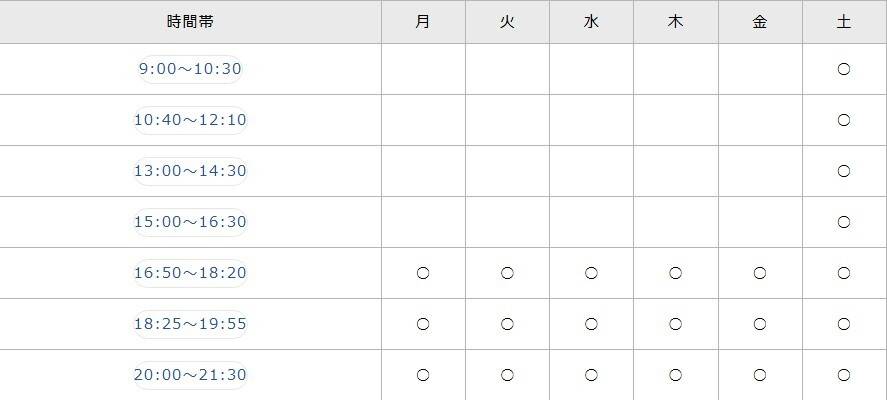The height and width of the screenshot is (400, 887).
Task: Open the 10:40～12:10 time slot
Action: point(190,120)
